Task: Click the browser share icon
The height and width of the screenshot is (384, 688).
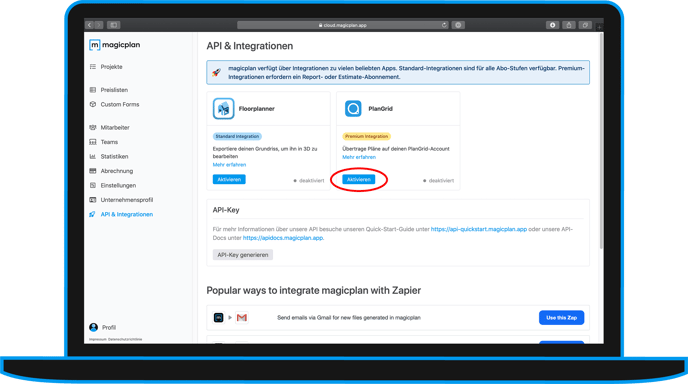Action: click(x=569, y=25)
